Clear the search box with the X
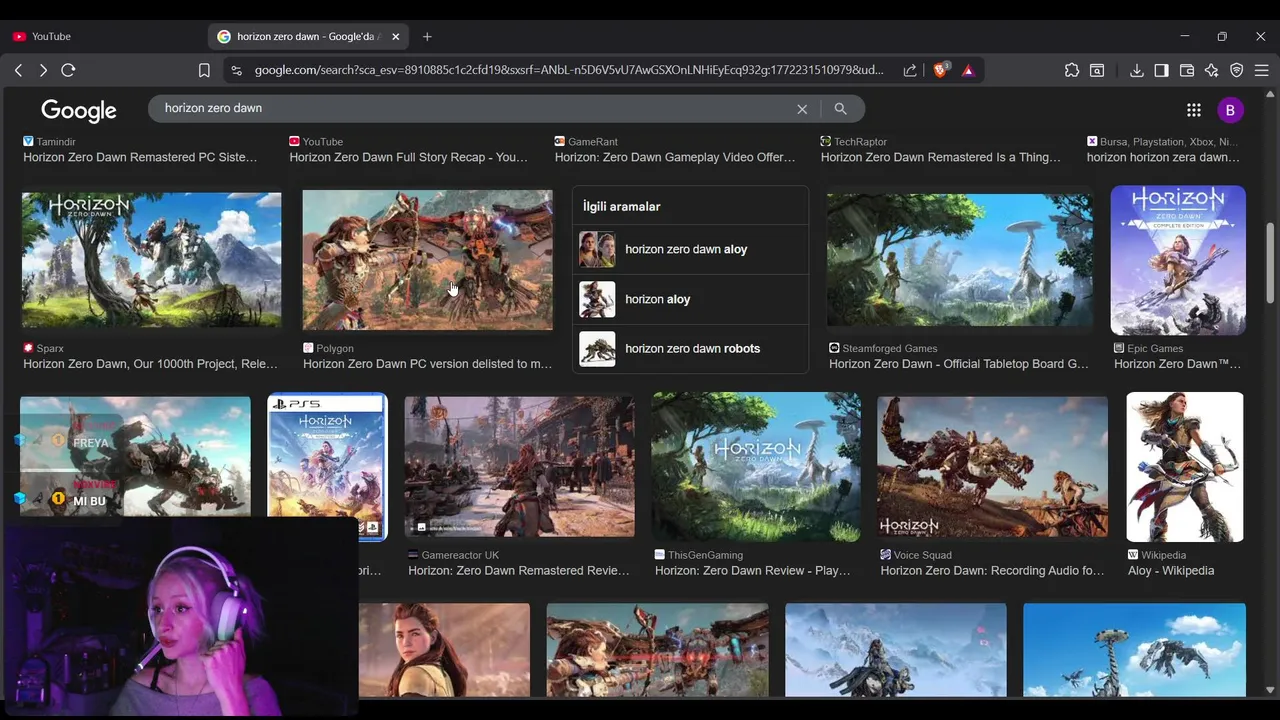 click(x=802, y=109)
